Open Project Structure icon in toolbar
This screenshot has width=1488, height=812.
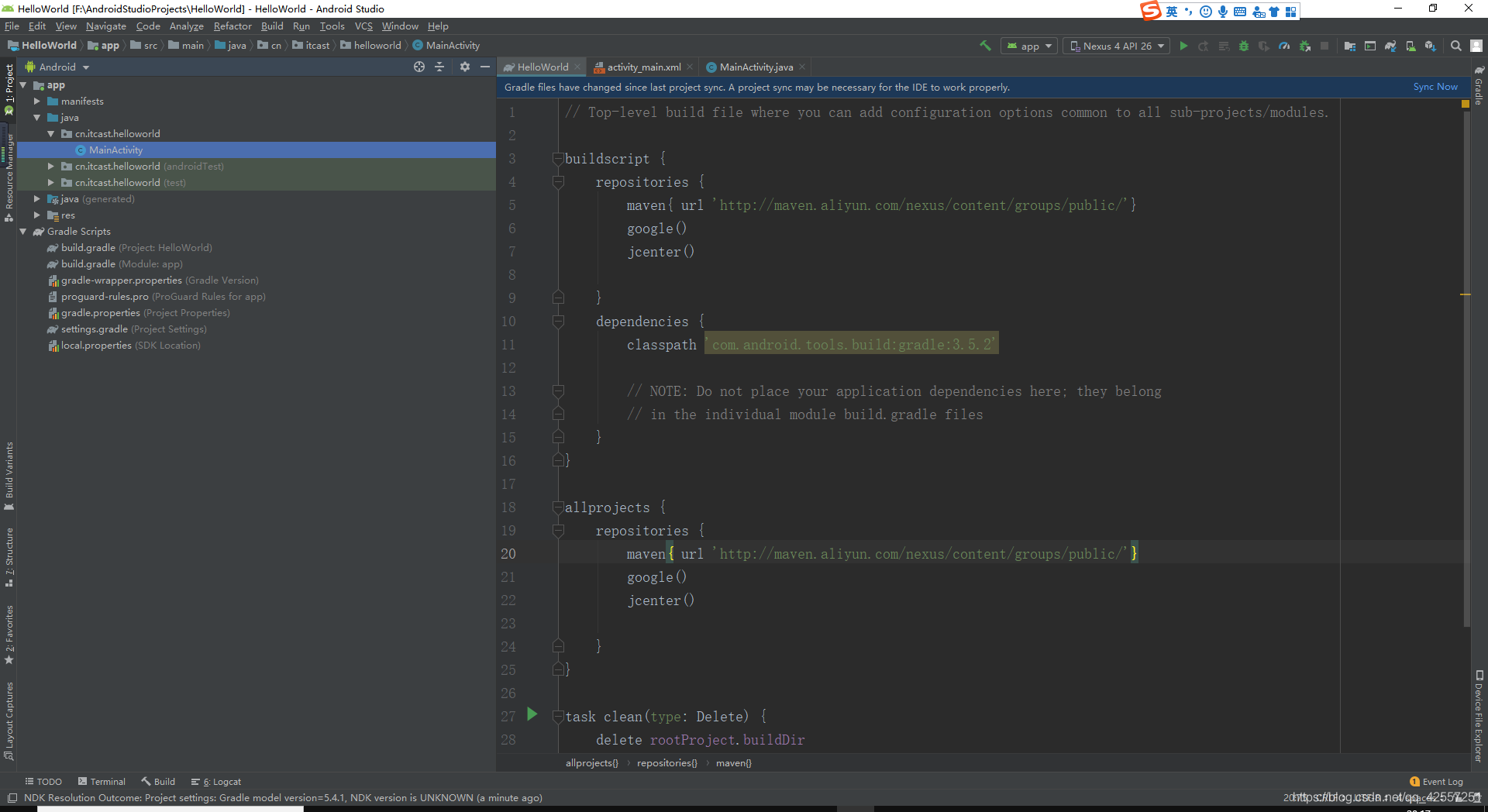point(1350,46)
